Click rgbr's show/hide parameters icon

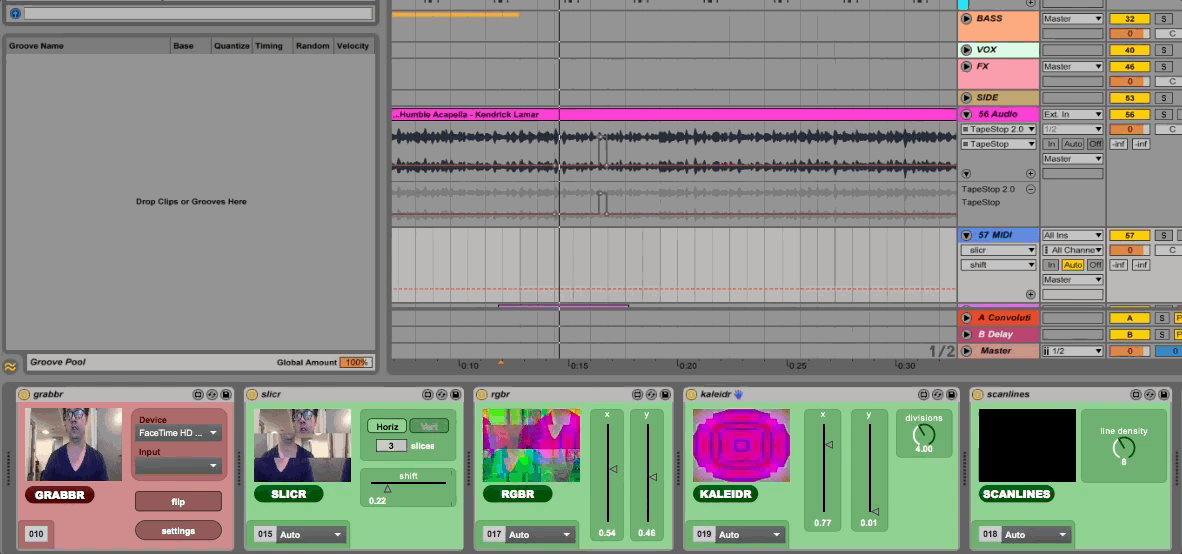[638, 394]
